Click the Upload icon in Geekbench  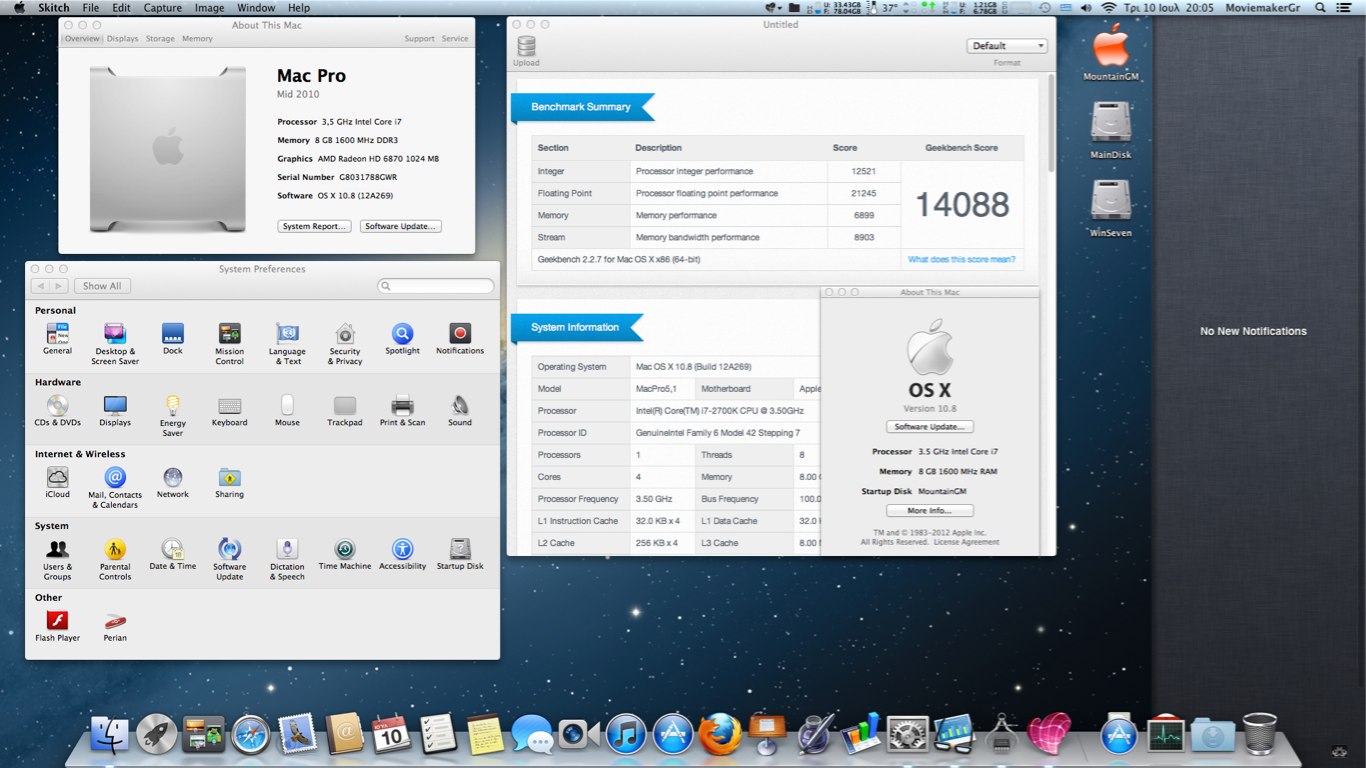coord(526,51)
